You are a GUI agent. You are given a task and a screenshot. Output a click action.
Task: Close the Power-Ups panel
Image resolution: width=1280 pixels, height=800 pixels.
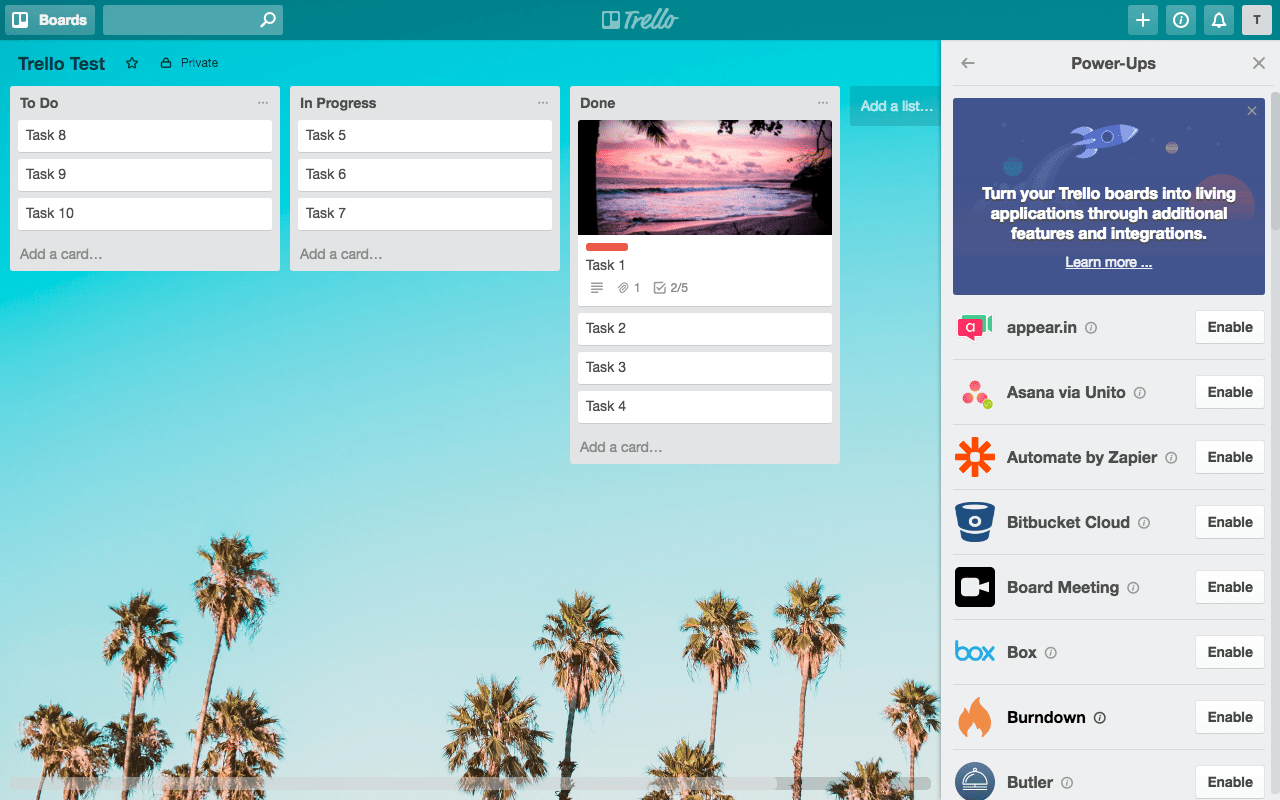1259,63
